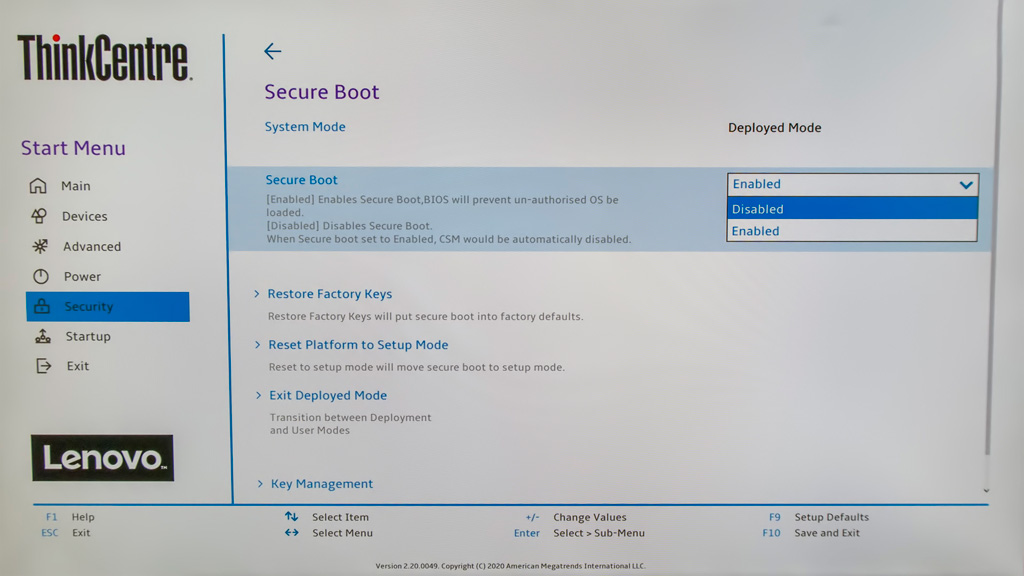Collapse the Secure Boot dropdown via chevron
Screen dimensions: 1024x576
click(966, 185)
